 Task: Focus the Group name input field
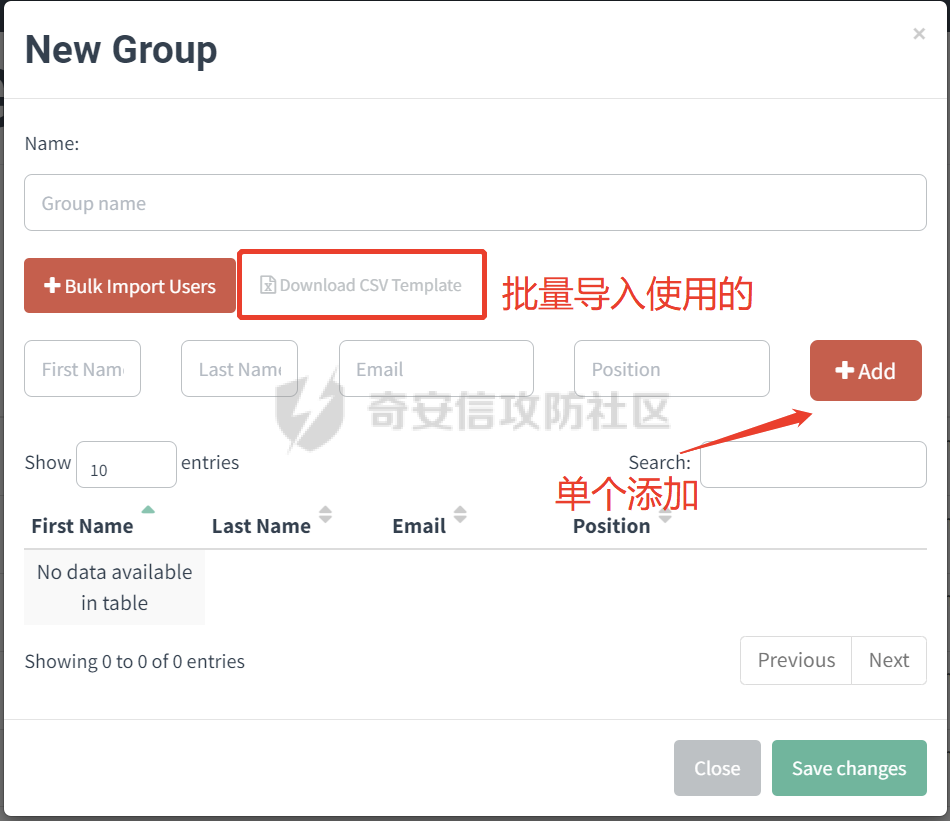tap(475, 203)
